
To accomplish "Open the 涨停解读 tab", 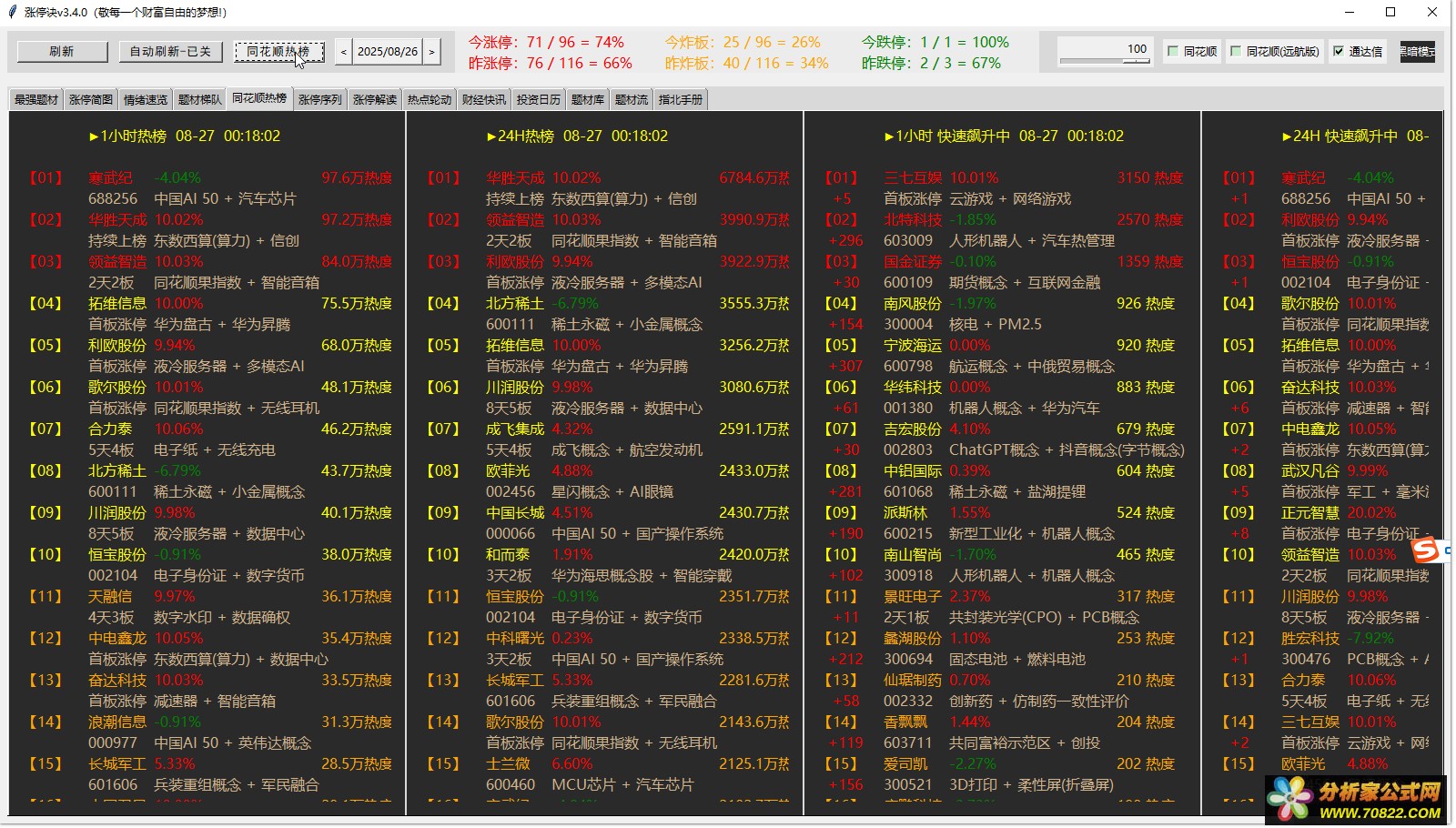I will pyautogui.click(x=375, y=100).
